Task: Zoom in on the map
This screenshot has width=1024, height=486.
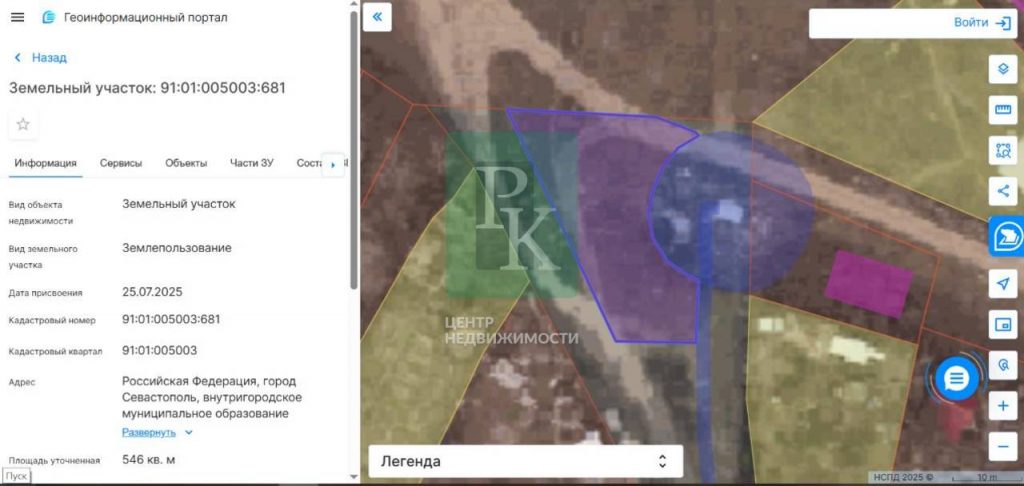Action: 1003,406
